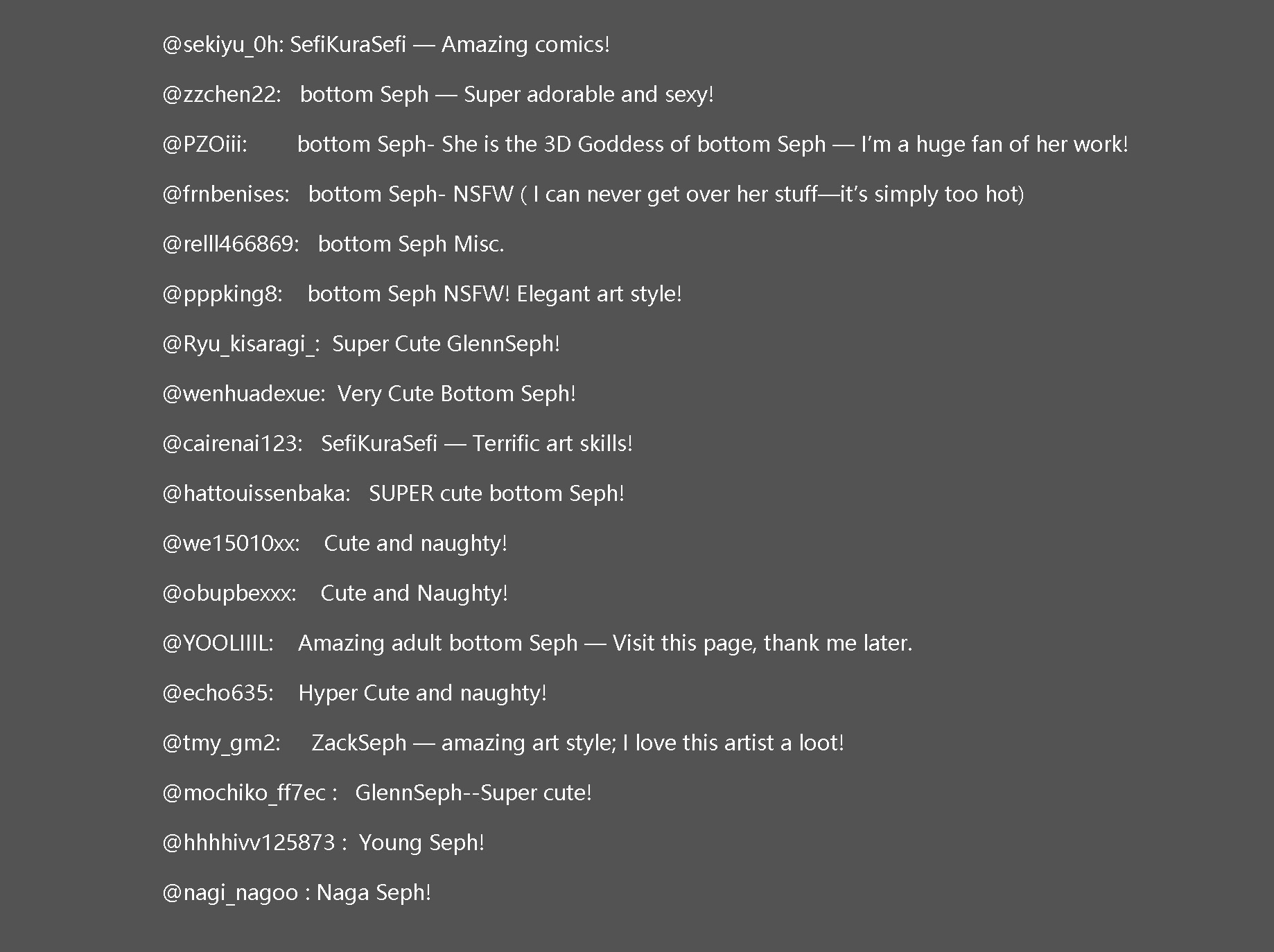1274x952 pixels.
Task: Open the @hattouissenbaka username
Action: [x=255, y=494]
